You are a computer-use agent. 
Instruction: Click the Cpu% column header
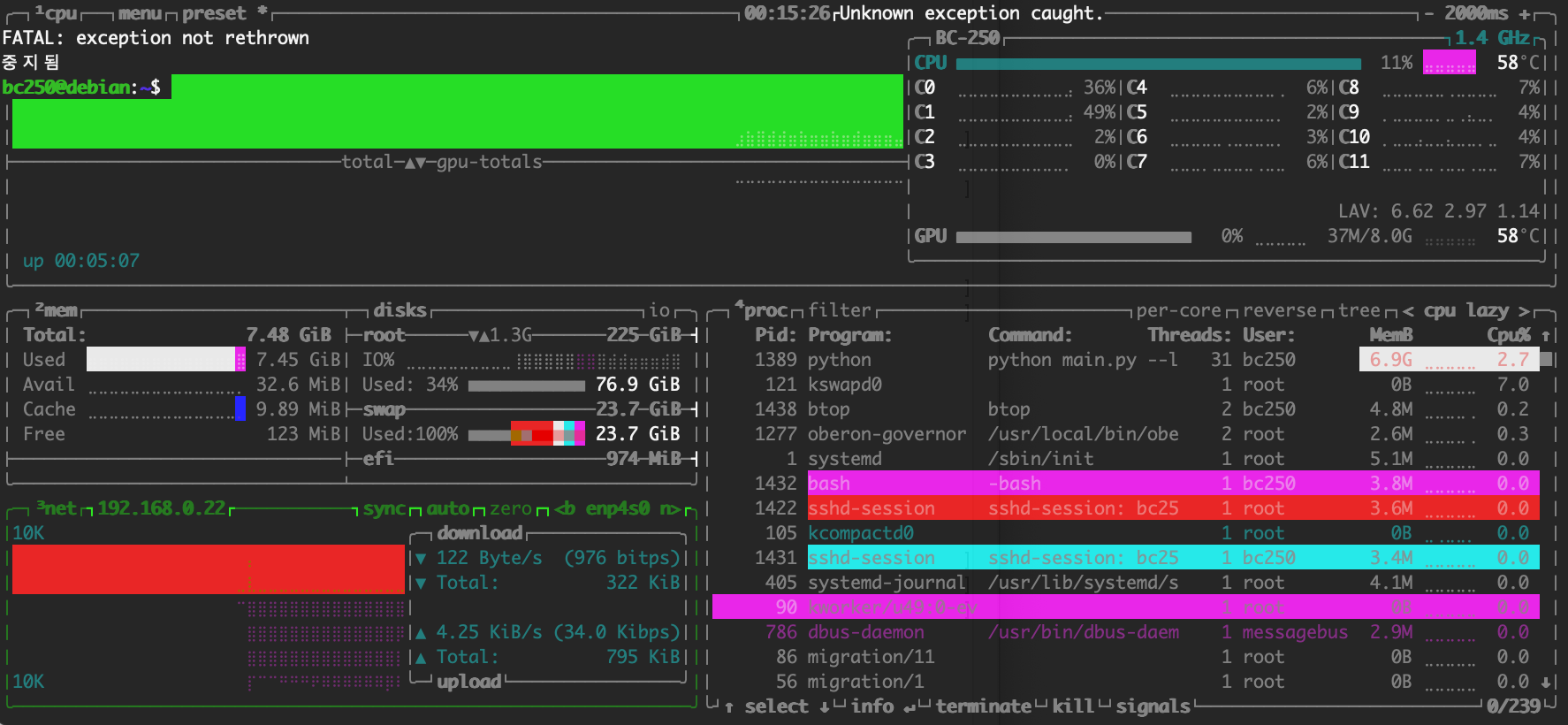[1509, 335]
